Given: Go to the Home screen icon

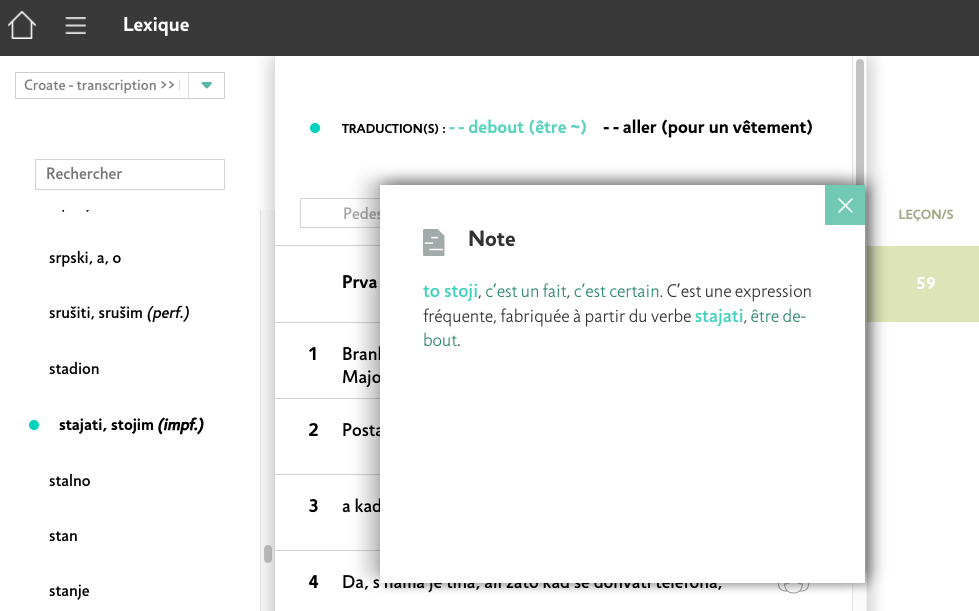Looking at the screenshot, I should [22, 25].
